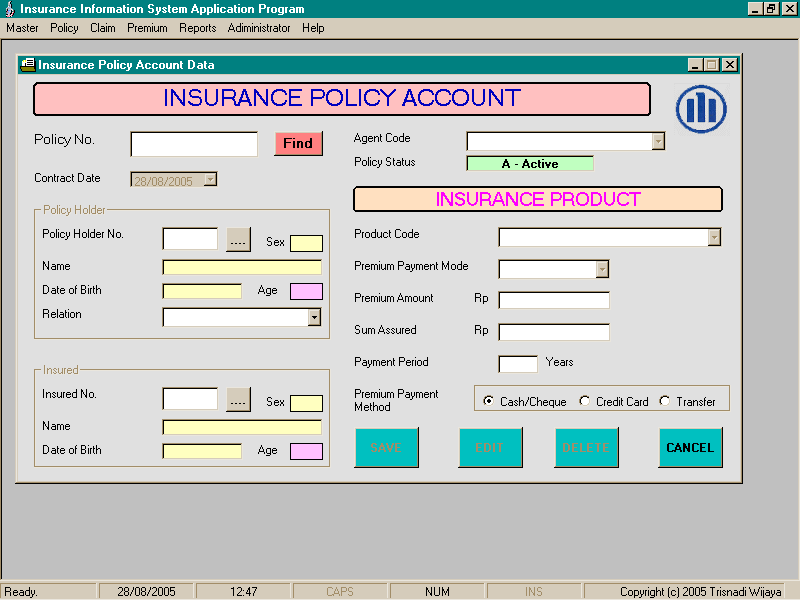Expand the Premium Payment Mode dropdown
This screenshot has height=600, width=800.
coord(602,268)
